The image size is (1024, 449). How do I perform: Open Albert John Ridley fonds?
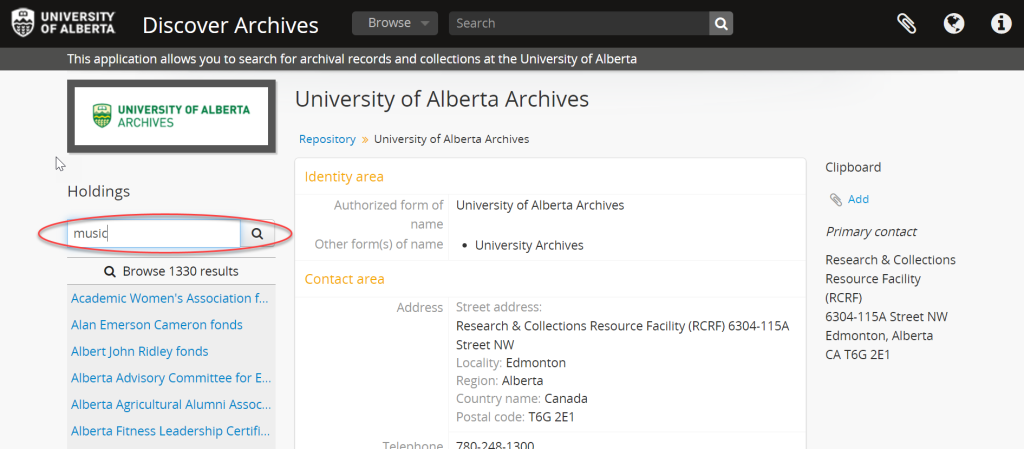[x=140, y=352]
